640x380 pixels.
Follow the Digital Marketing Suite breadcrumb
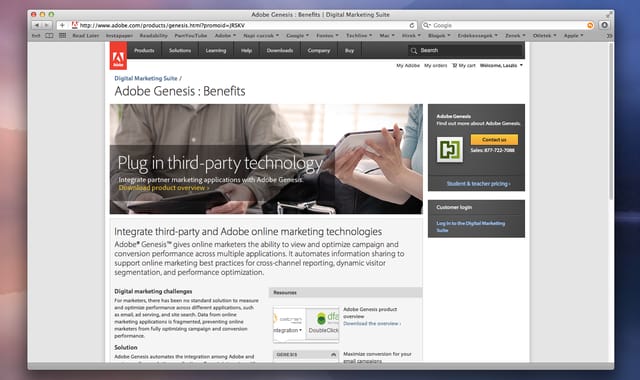[x=146, y=78]
